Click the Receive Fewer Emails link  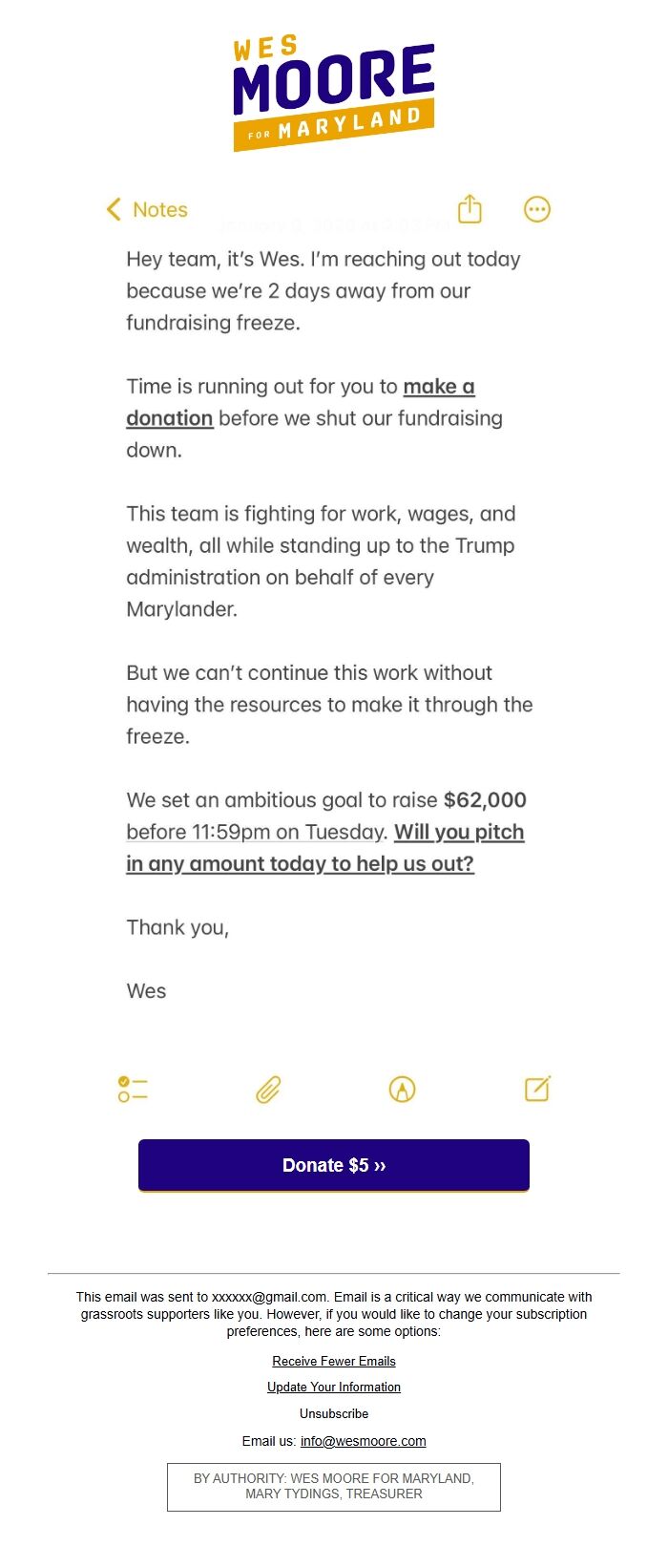coord(333,1361)
